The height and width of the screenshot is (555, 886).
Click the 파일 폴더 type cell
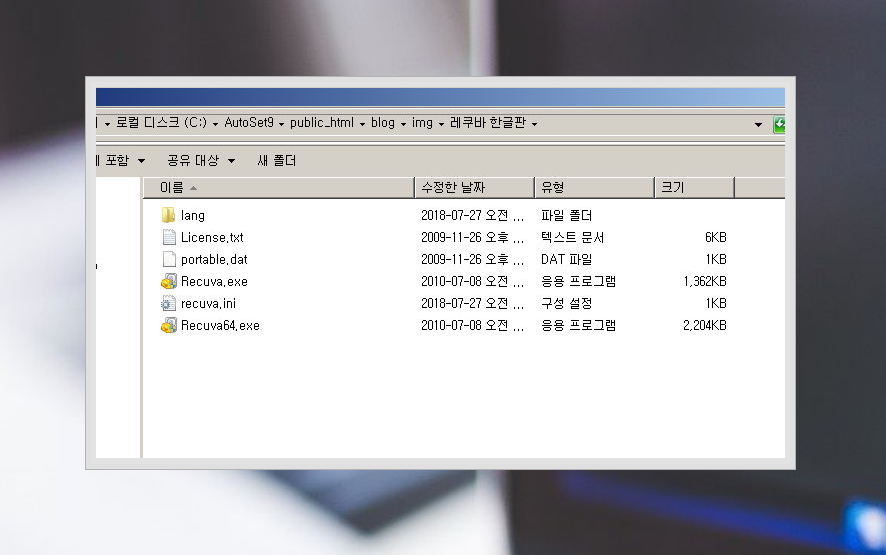tap(566, 215)
